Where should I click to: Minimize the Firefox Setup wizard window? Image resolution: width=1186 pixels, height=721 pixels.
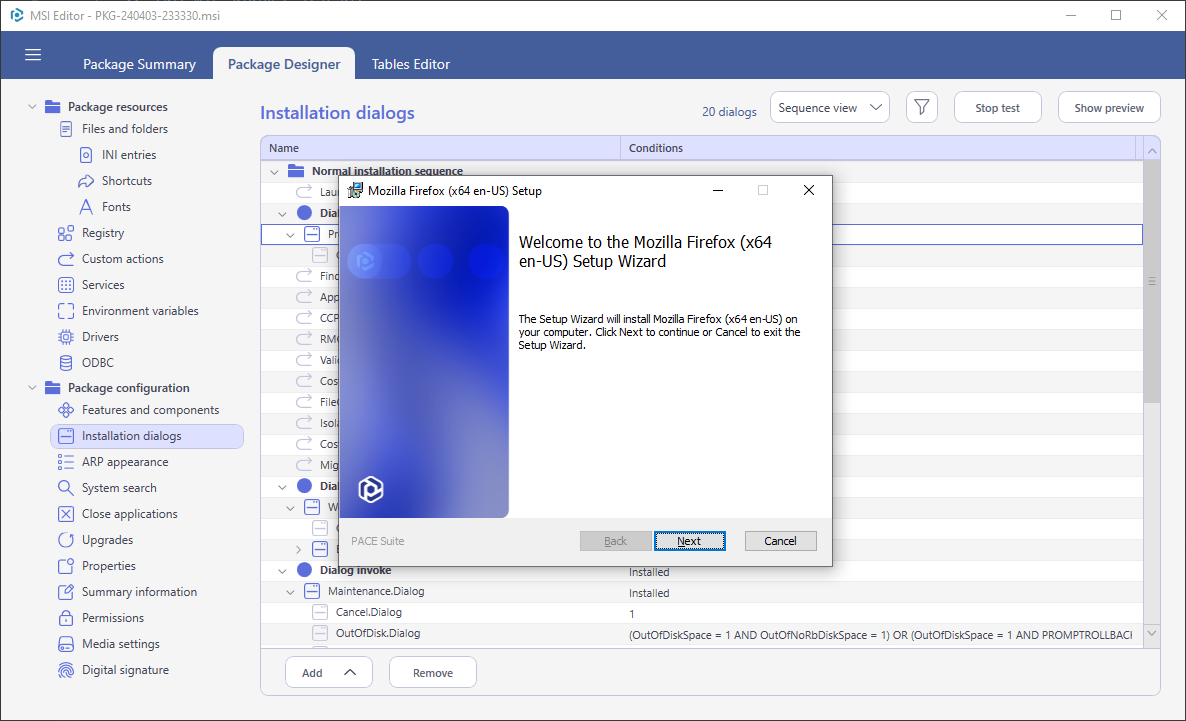coord(718,190)
